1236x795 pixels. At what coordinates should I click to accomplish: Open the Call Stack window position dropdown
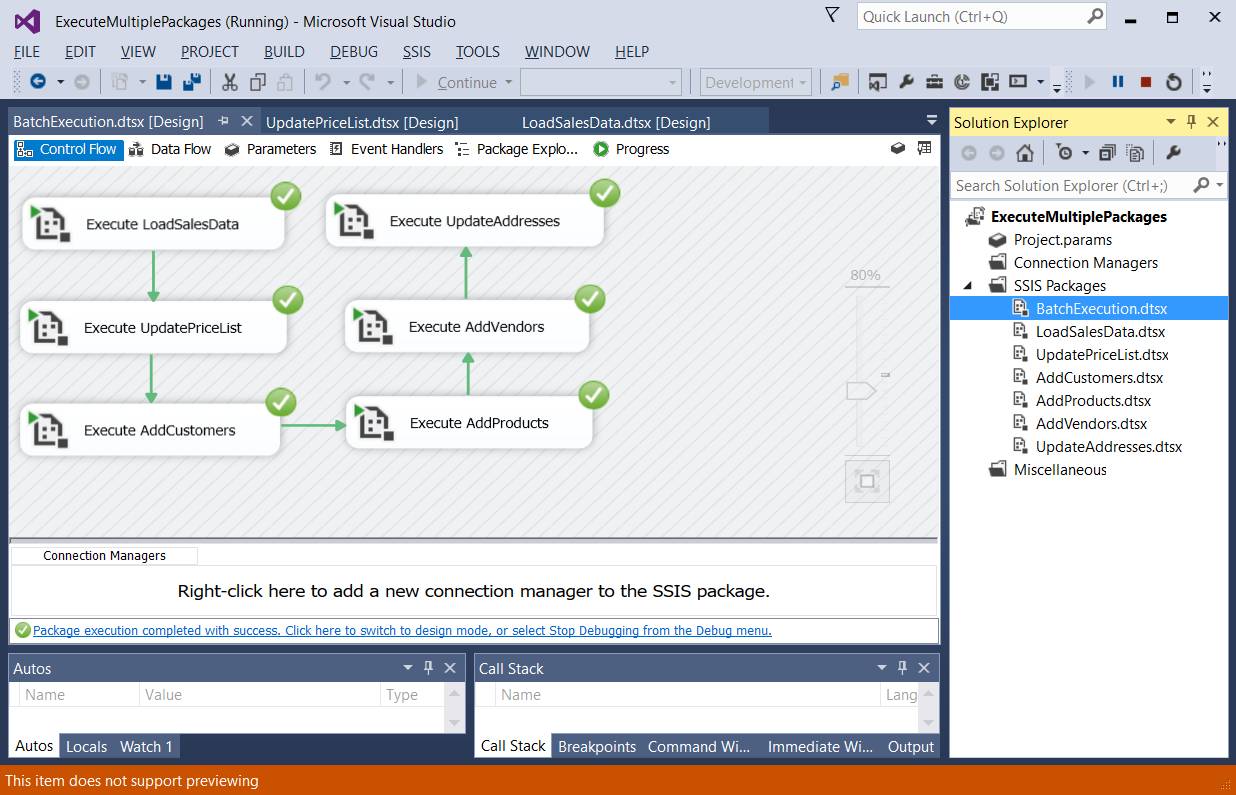(x=882, y=668)
